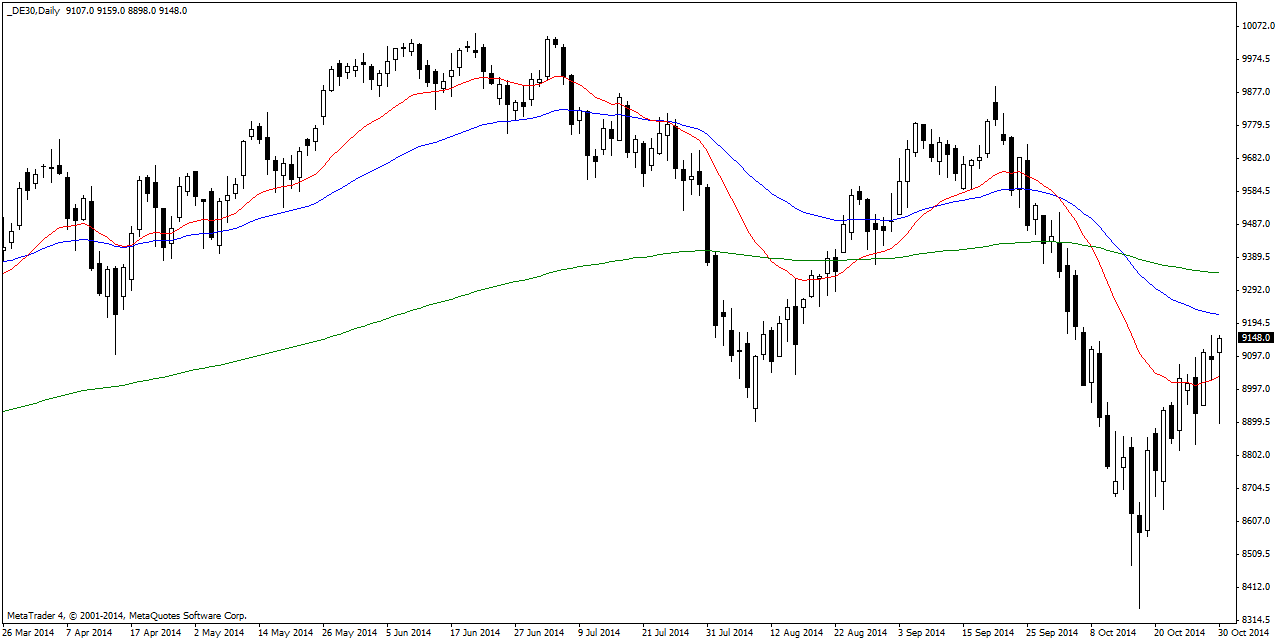
Task: Click the long lower wick at October's lowest low
Action: [1138, 580]
